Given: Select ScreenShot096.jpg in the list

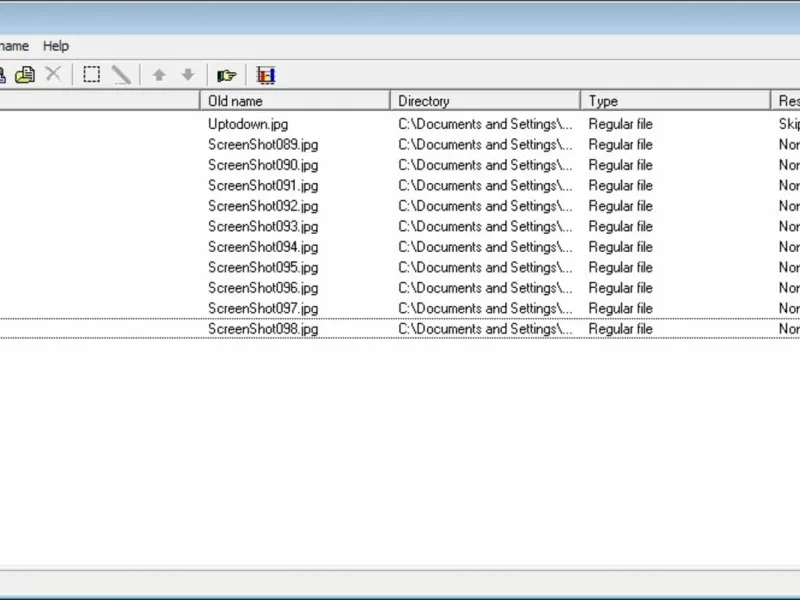Looking at the screenshot, I should click(263, 288).
